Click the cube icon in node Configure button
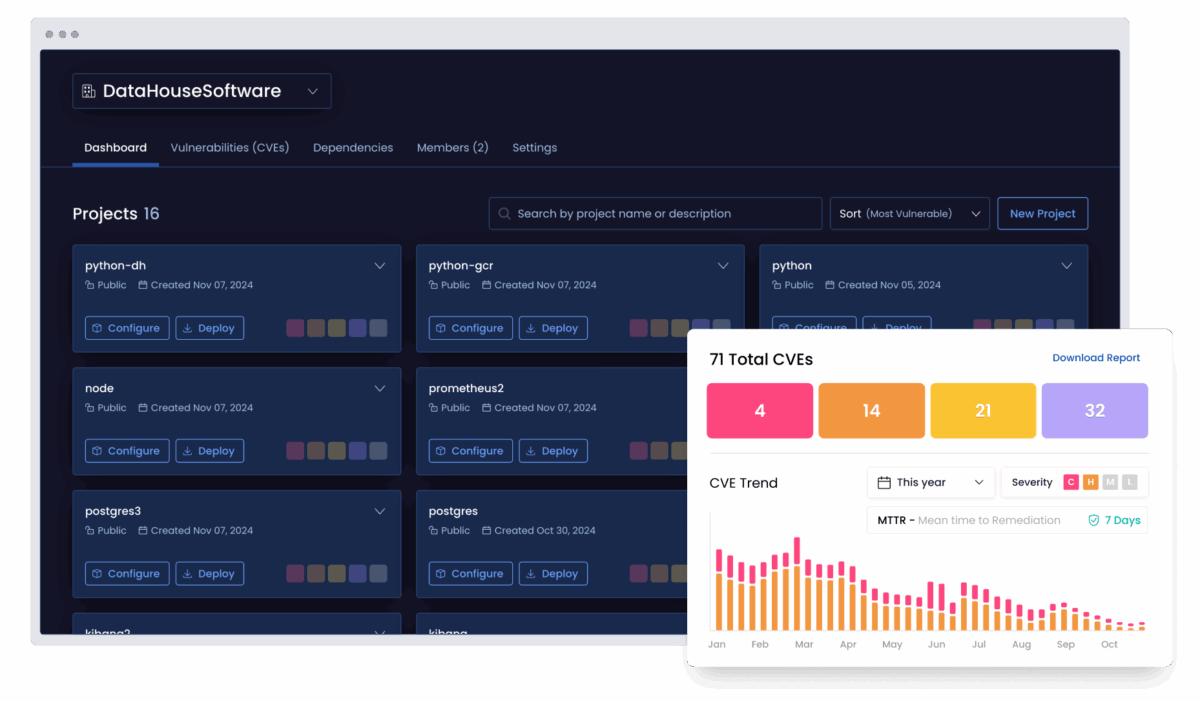The image size is (1200, 701). click(x=97, y=451)
